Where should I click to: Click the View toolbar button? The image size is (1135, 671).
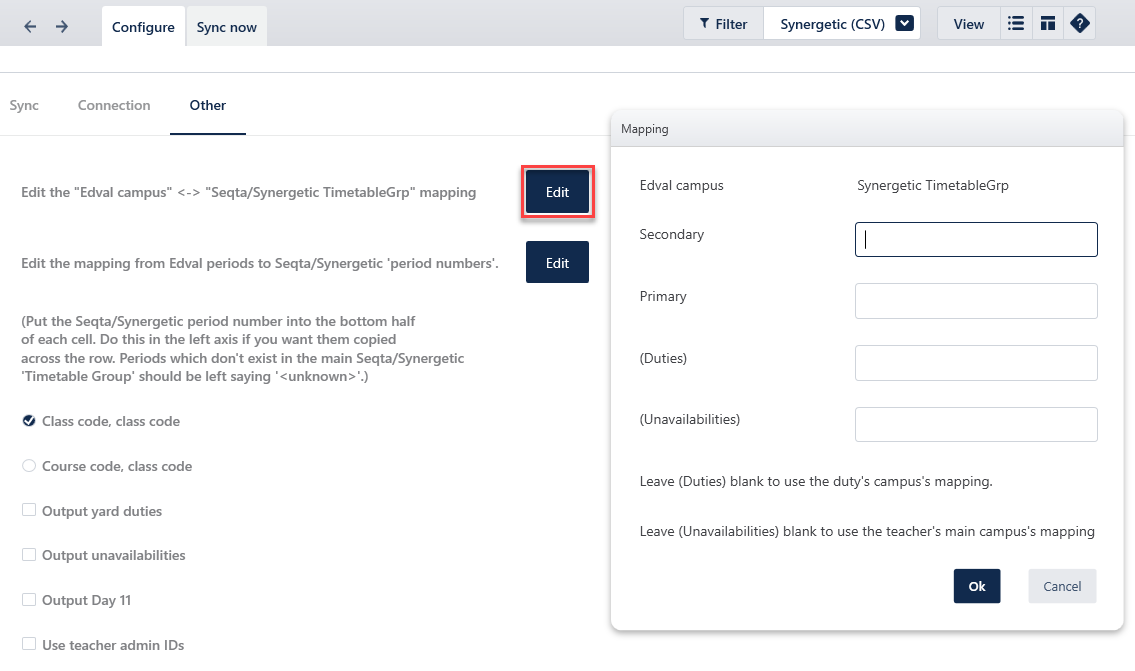(969, 24)
